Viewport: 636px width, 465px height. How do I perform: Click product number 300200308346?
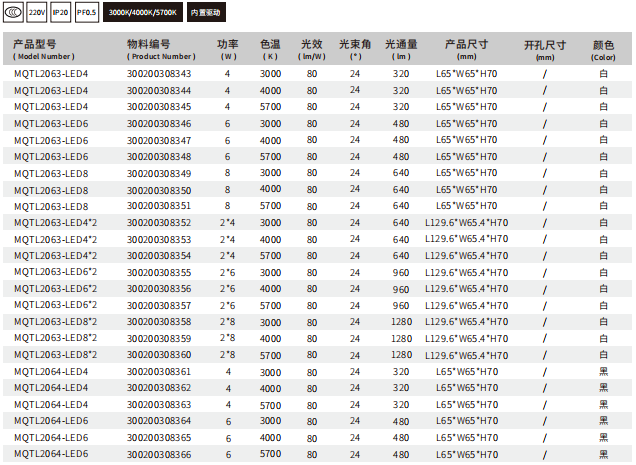(159, 124)
